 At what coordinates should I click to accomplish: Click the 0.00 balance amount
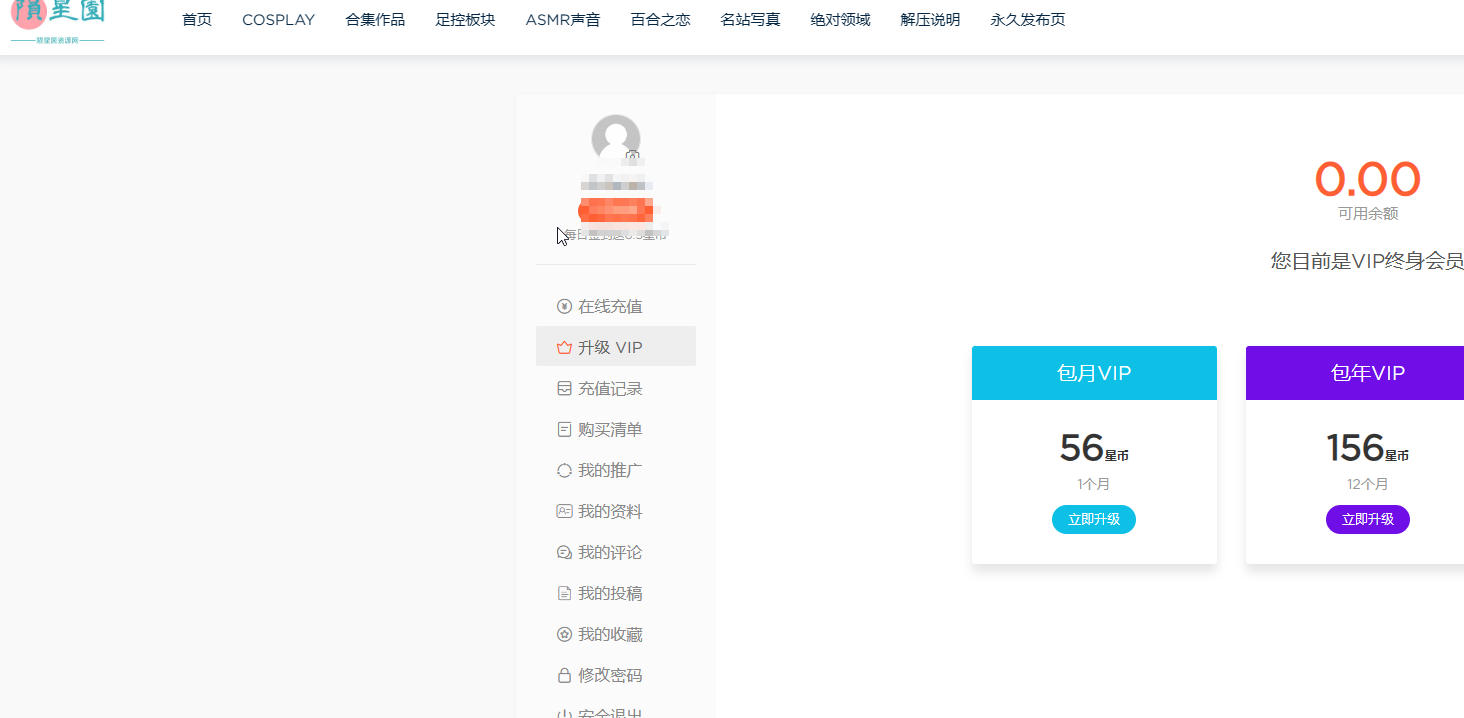coord(1367,180)
